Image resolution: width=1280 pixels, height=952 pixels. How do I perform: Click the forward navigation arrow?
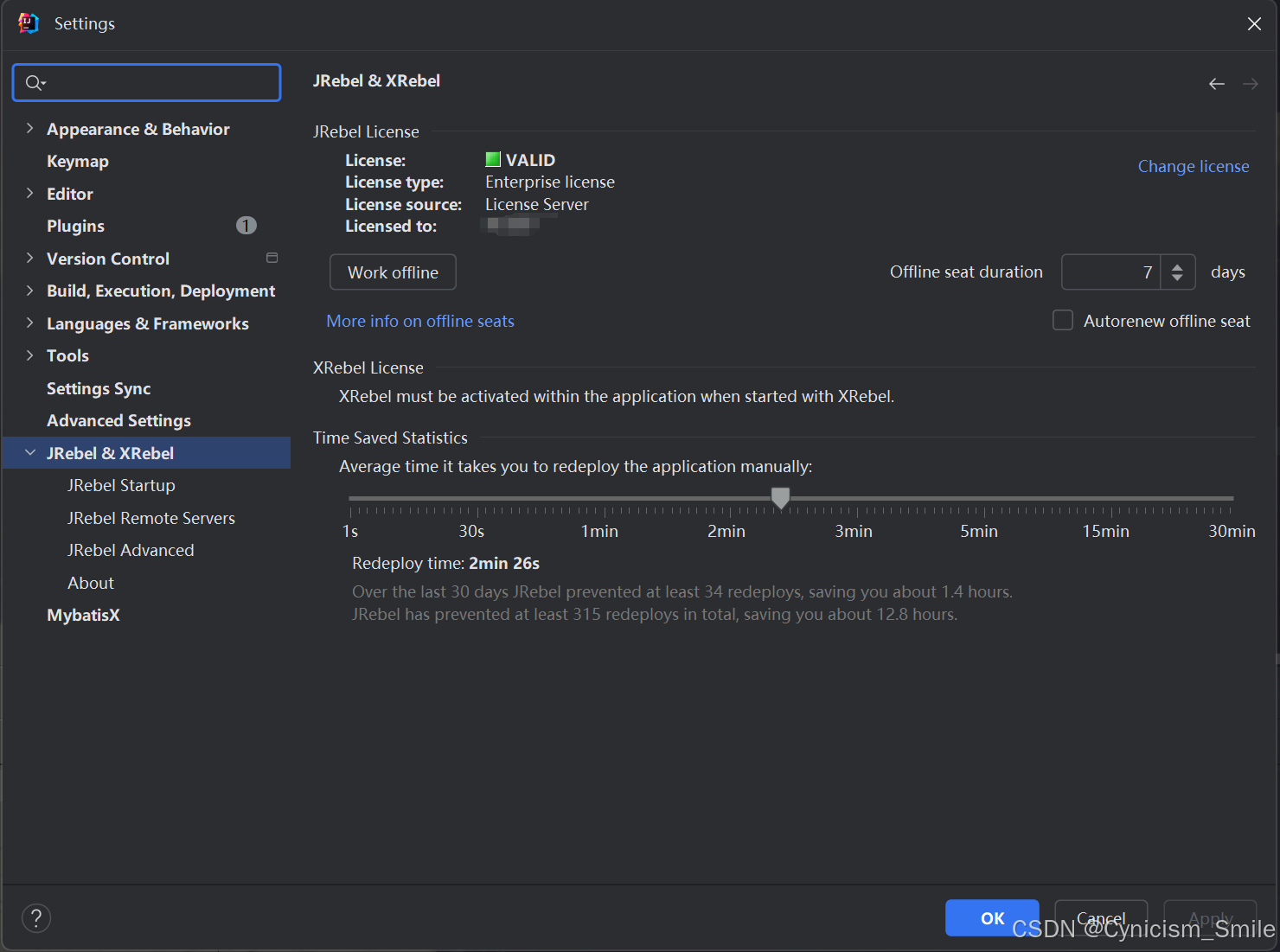click(x=1251, y=84)
